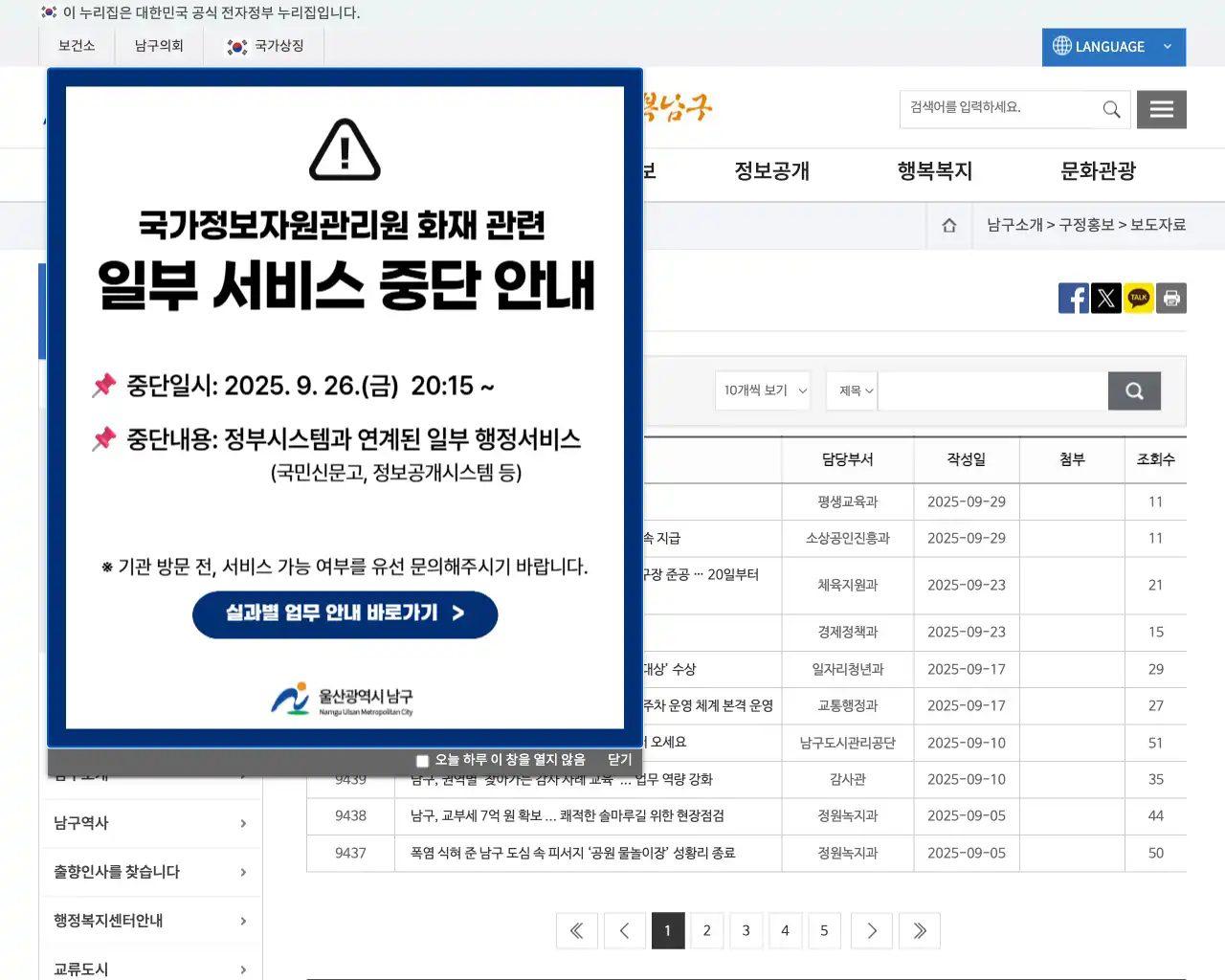Click the 남구소개 breadcrumb link
Viewport: 1225px width, 980px height.
pyautogui.click(x=1014, y=225)
